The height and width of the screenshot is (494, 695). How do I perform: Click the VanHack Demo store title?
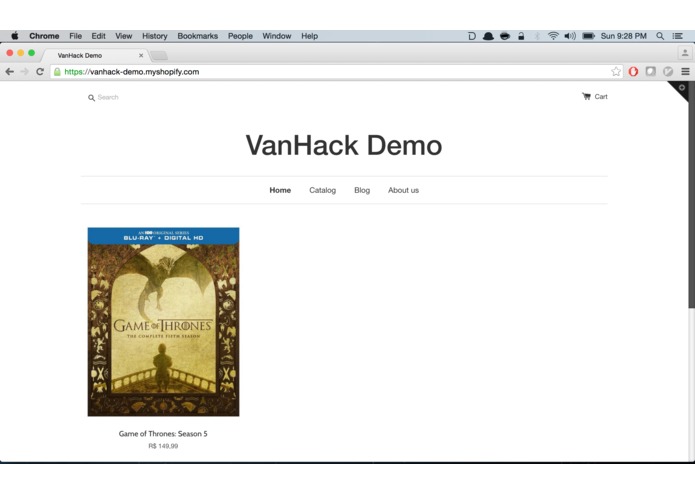click(344, 145)
